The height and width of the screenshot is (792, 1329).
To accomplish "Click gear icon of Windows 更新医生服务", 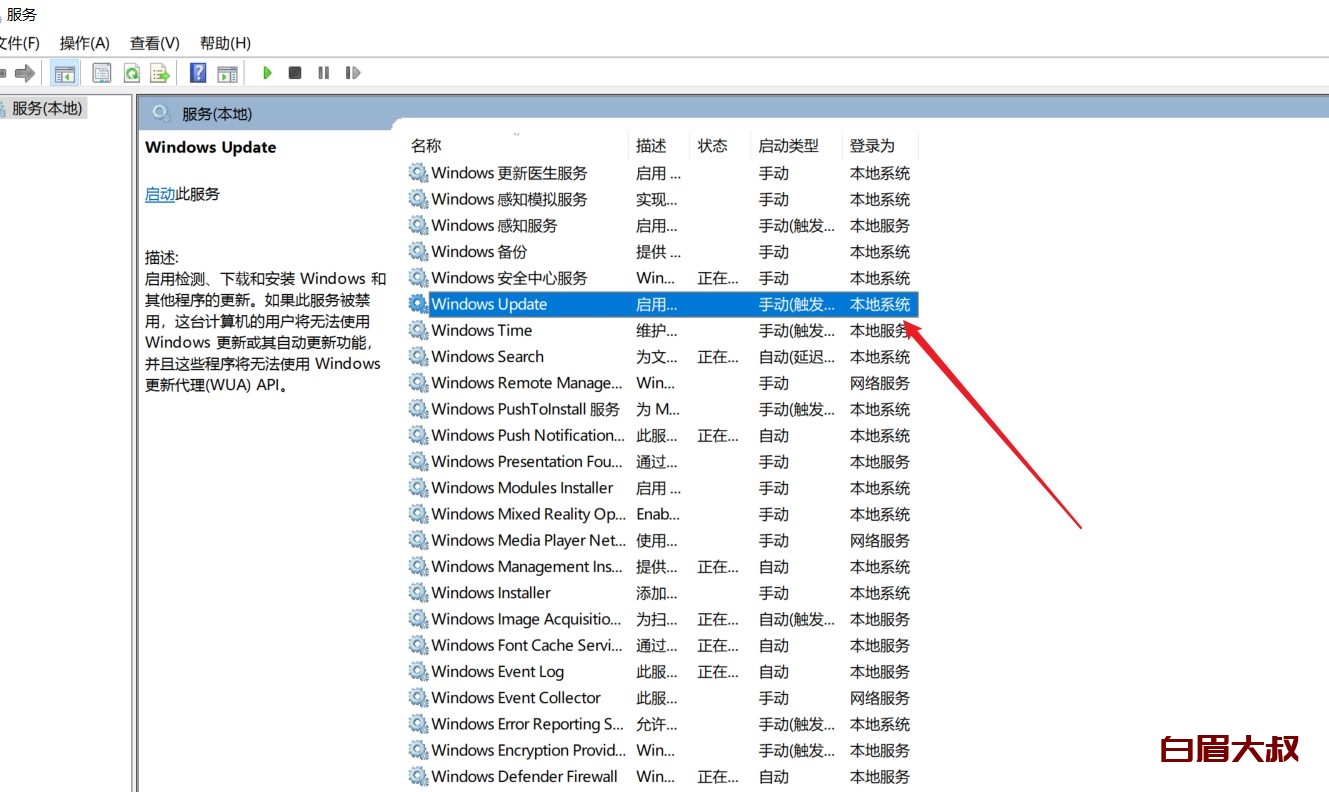I will [418, 173].
